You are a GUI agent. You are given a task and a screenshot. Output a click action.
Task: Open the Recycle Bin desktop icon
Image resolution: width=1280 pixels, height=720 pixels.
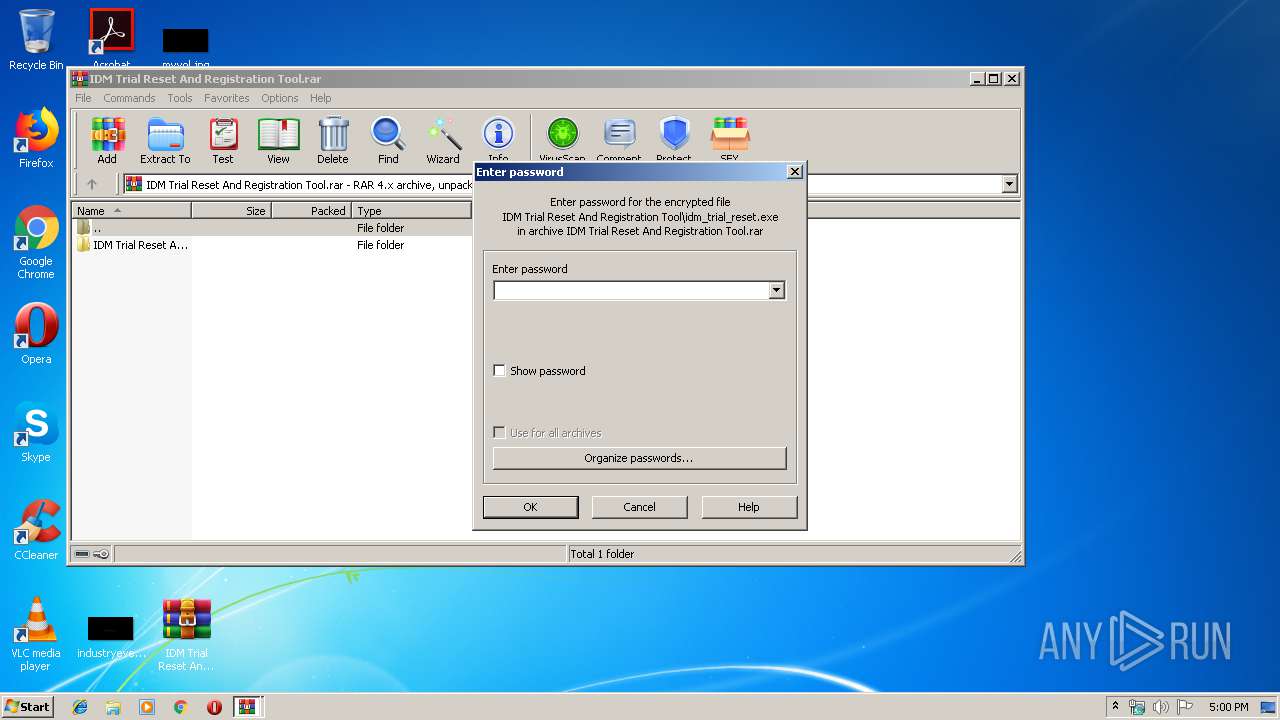36,40
